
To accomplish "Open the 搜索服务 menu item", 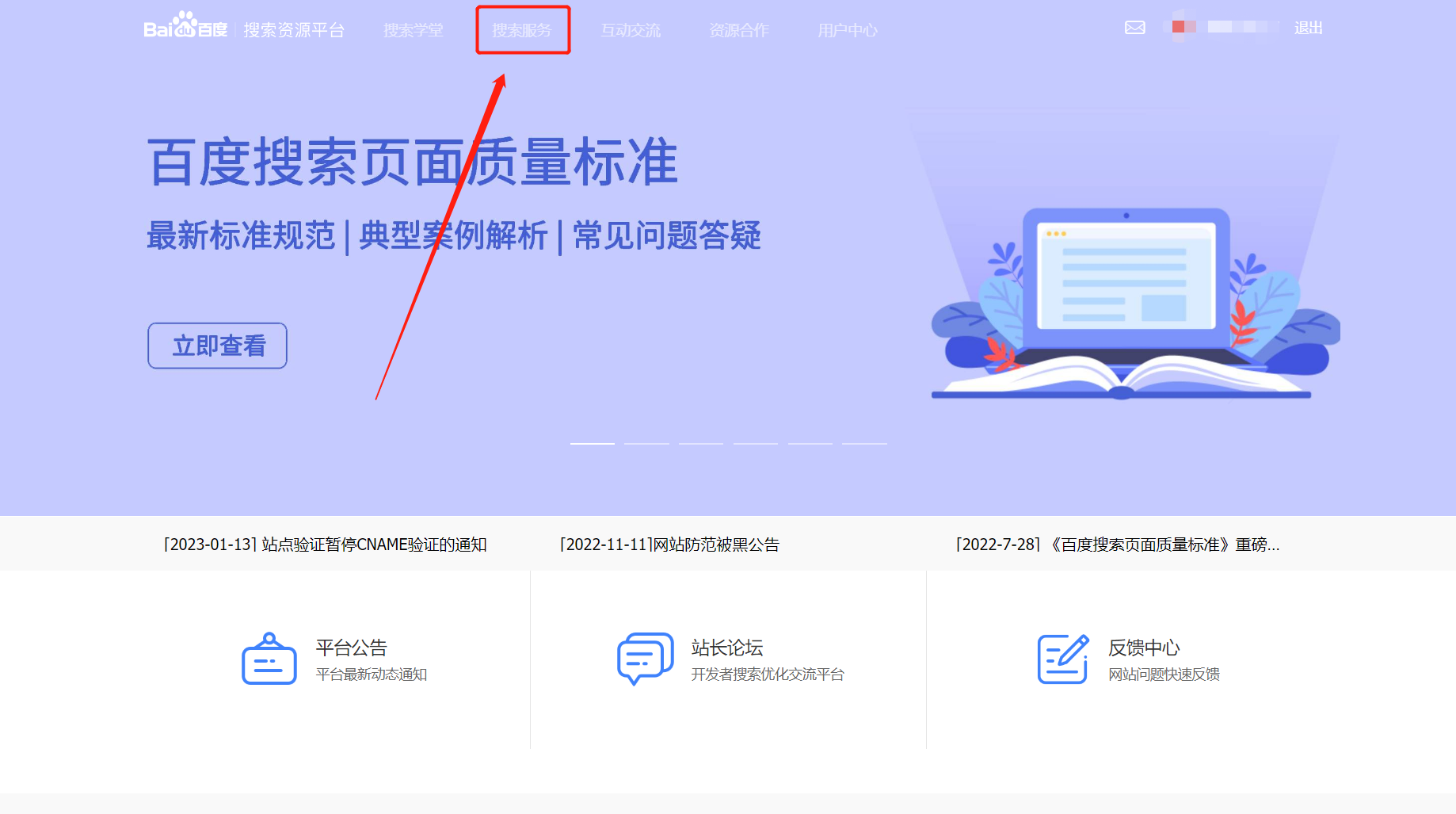I will point(521,30).
